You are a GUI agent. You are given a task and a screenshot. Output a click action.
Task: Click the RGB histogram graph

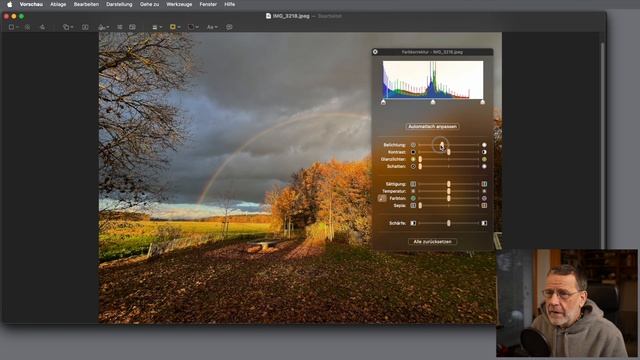[433, 80]
